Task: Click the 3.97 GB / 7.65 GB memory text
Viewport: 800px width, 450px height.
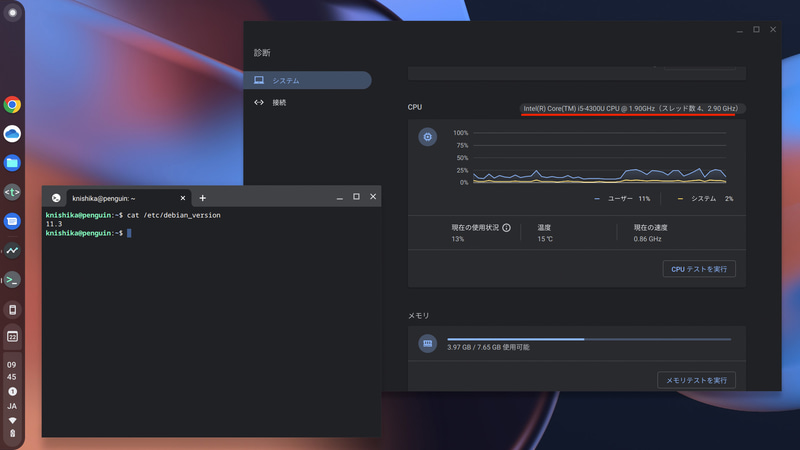Action: [488, 347]
